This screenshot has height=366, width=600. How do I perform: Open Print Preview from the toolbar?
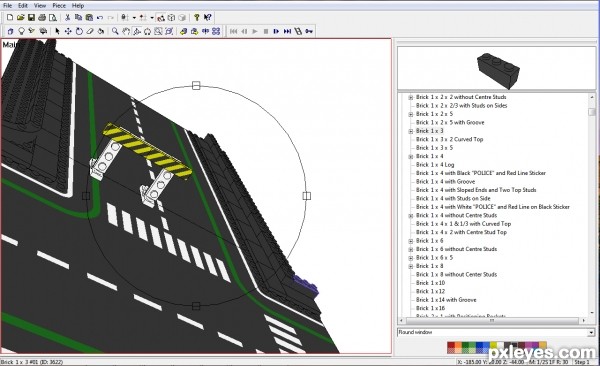click(x=53, y=18)
